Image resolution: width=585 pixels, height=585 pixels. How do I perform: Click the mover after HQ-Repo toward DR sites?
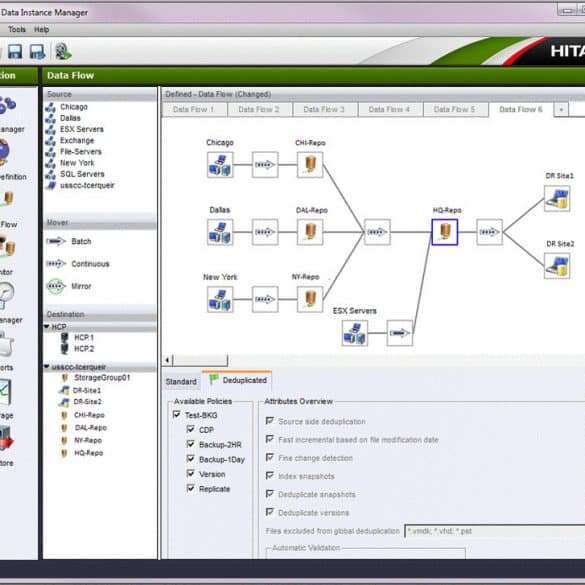[489, 232]
